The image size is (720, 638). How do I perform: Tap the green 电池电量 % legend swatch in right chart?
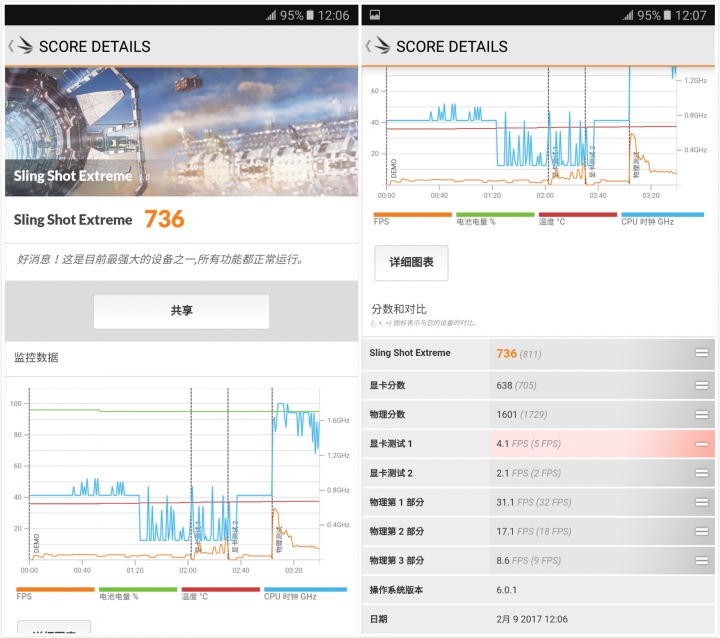pos(495,215)
